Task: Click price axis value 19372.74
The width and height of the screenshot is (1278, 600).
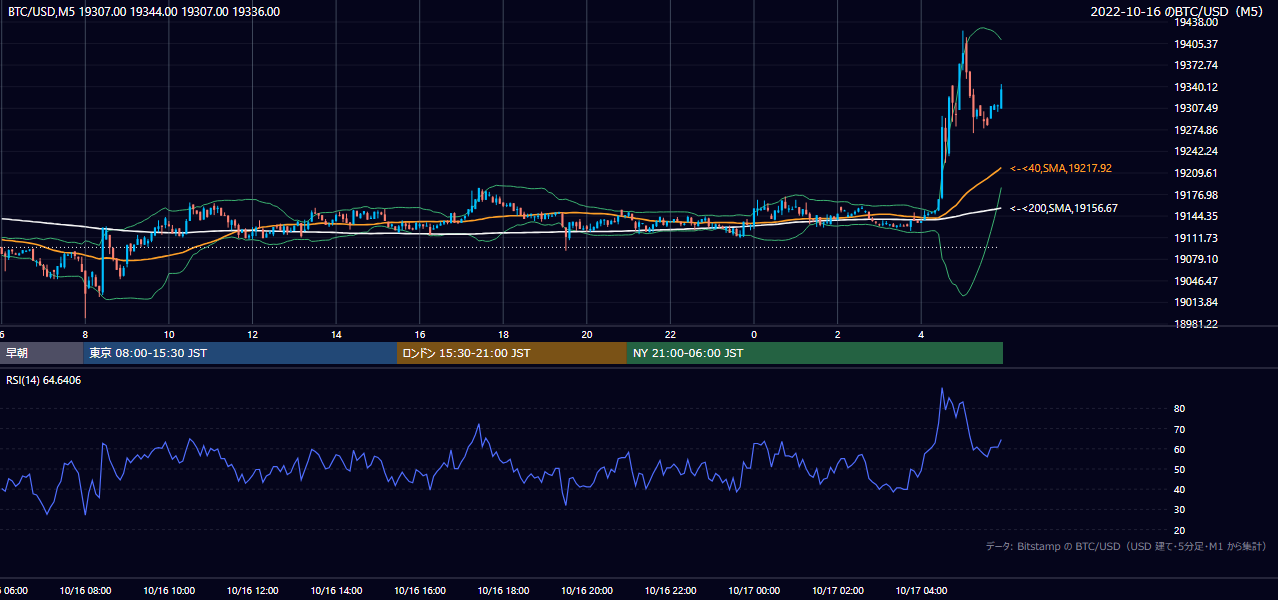Action: coord(1195,65)
